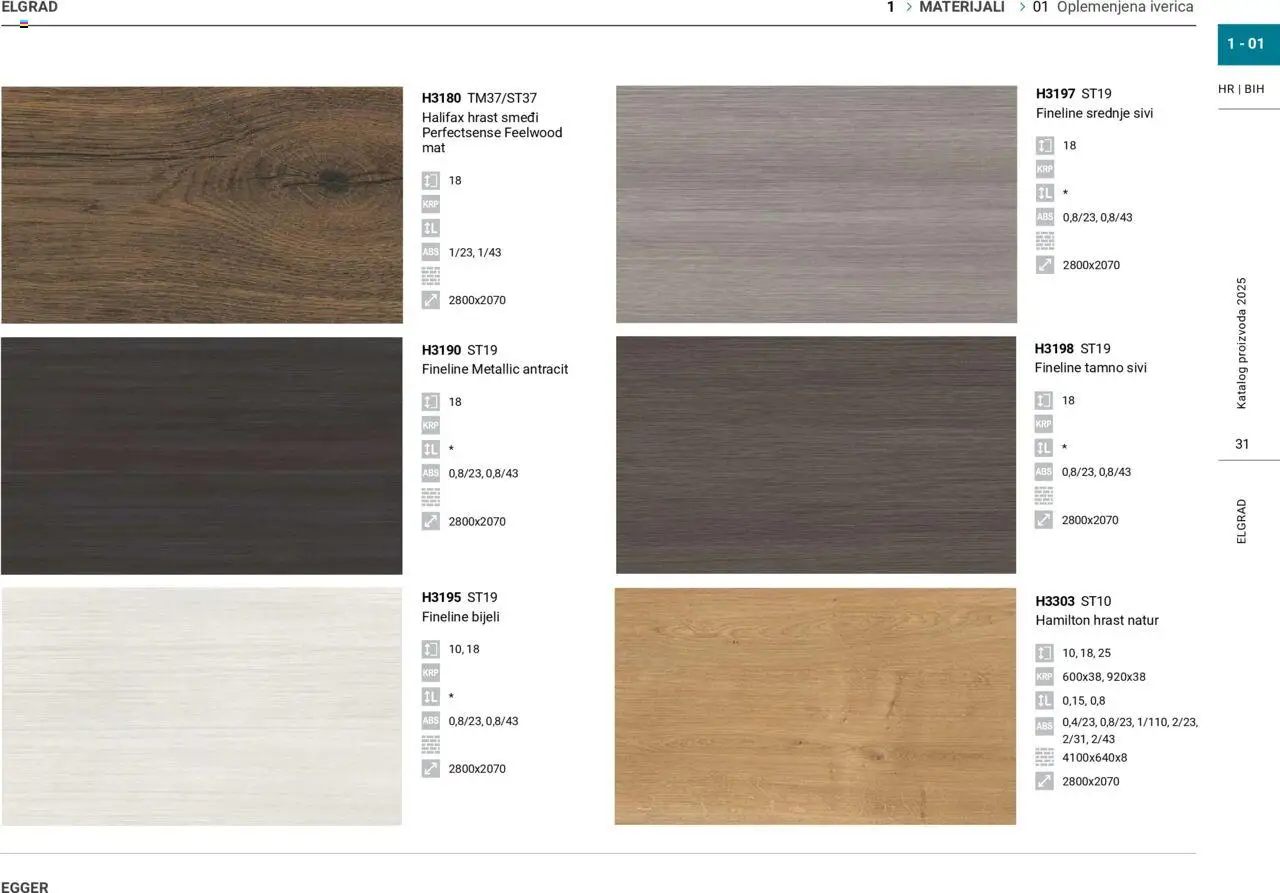Click the laminate icon under H3190
Screen dimensions: 1280x893
click(x=431, y=449)
